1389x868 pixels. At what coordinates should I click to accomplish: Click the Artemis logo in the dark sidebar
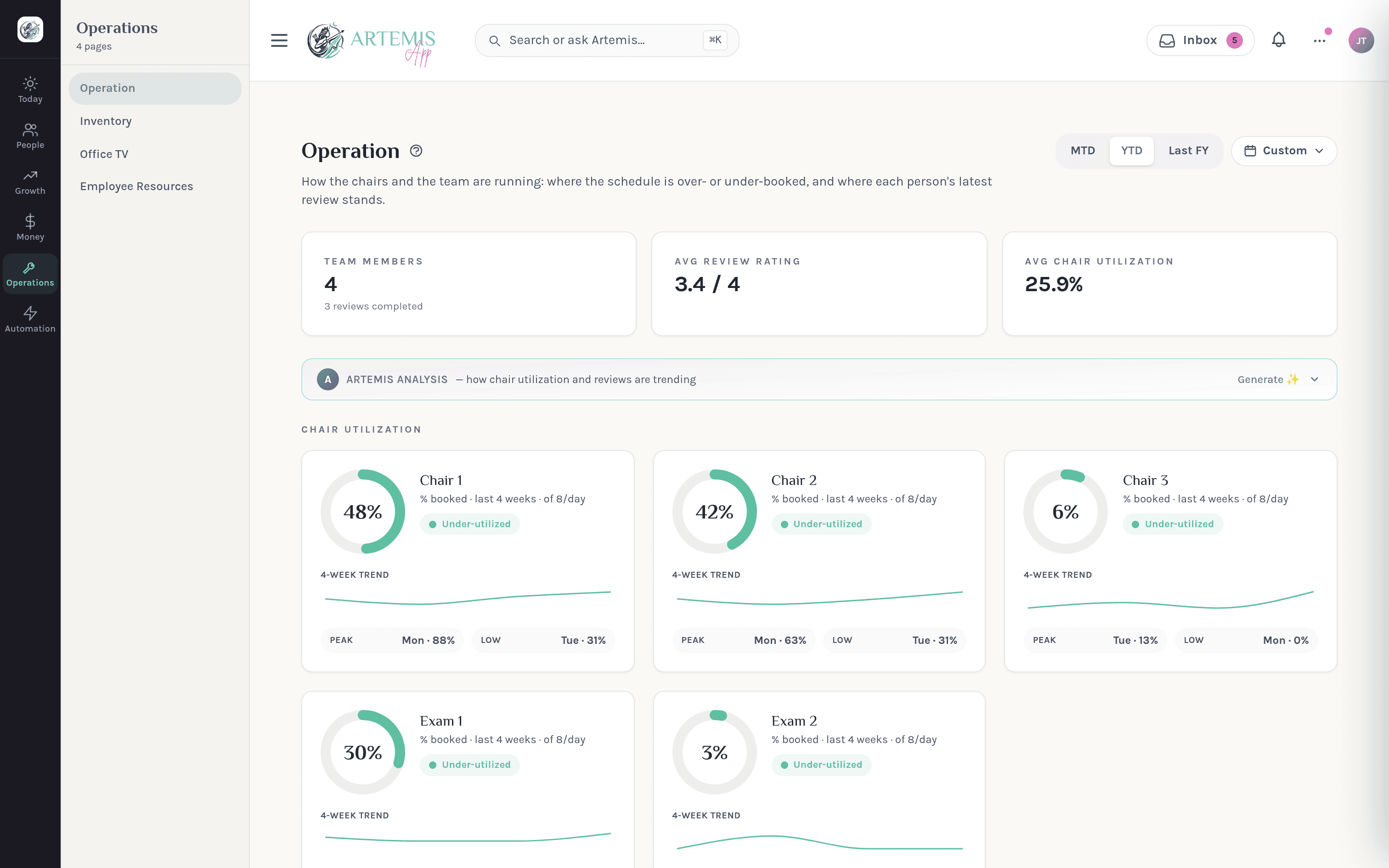pos(30,29)
